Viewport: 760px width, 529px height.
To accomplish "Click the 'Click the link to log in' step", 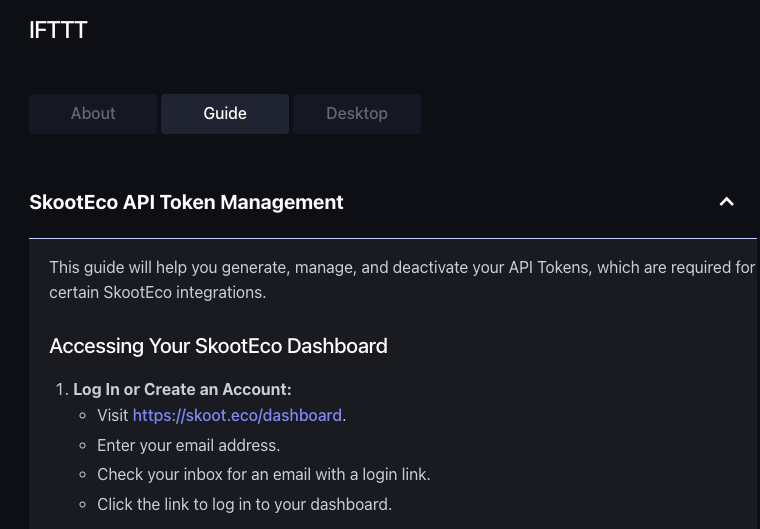I will pyautogui.click(x=244, y=505).
